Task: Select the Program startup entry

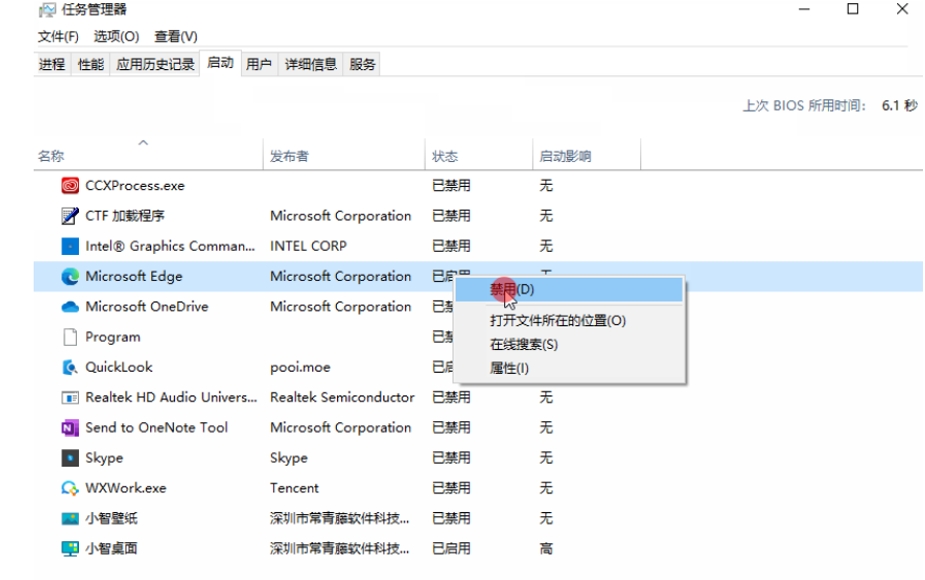Action: click(x=113, y=337)
